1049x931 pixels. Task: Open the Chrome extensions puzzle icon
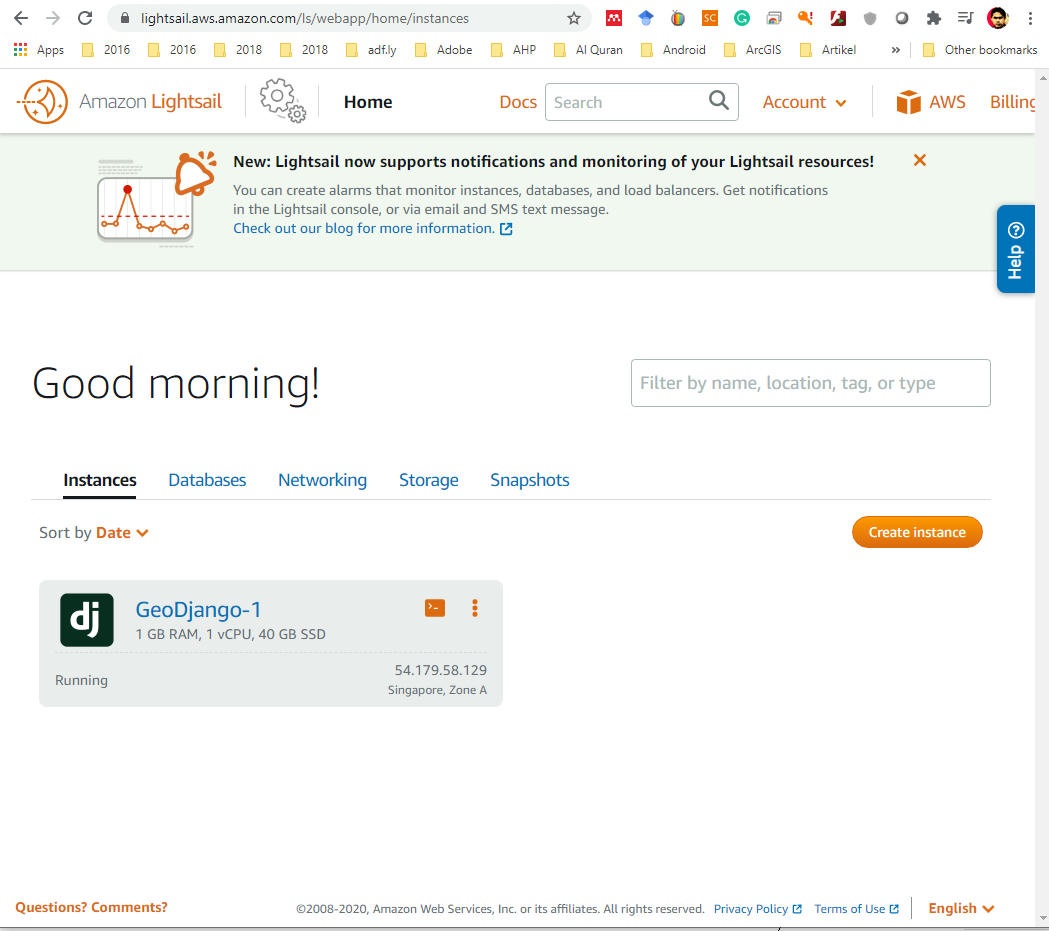(933, 18)
